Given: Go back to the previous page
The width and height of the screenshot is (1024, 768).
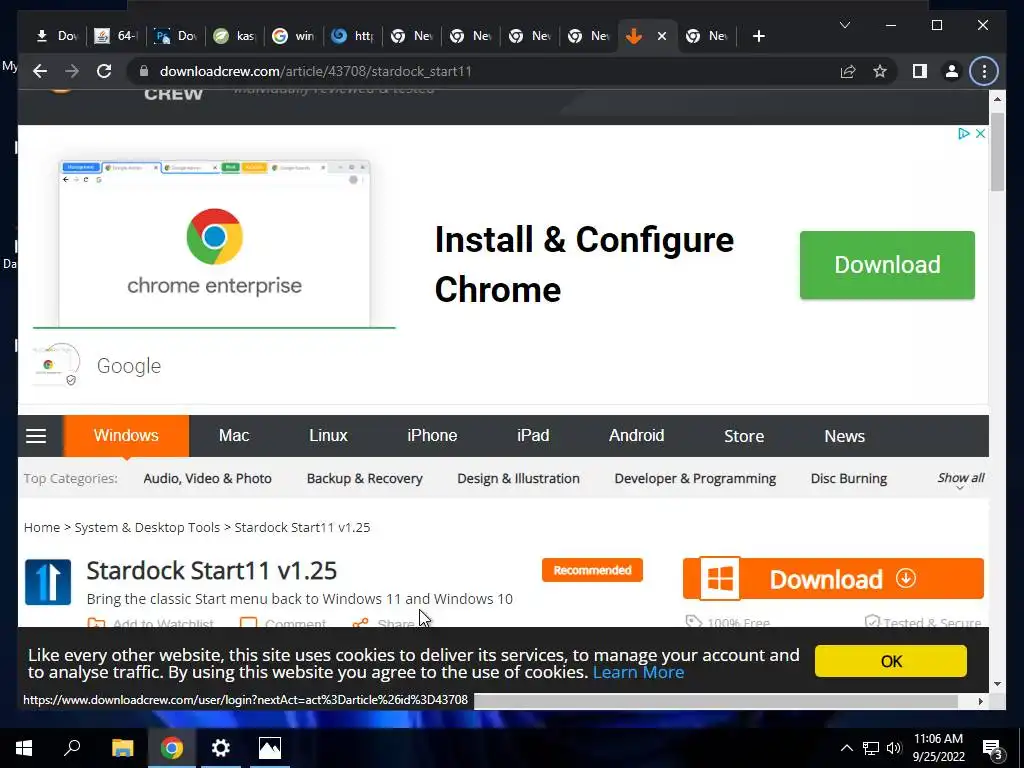Looking at the screenshot, I should (x=40, y=71).
